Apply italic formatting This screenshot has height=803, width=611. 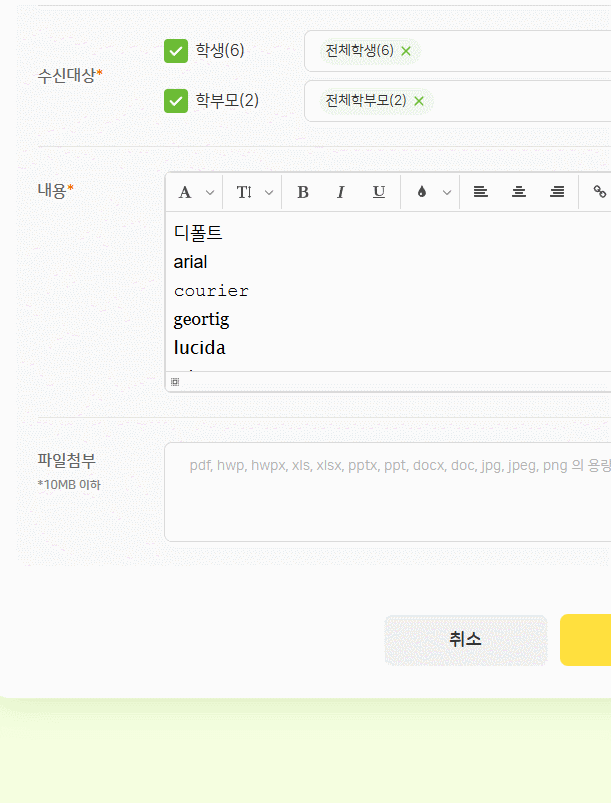[340, 192]
